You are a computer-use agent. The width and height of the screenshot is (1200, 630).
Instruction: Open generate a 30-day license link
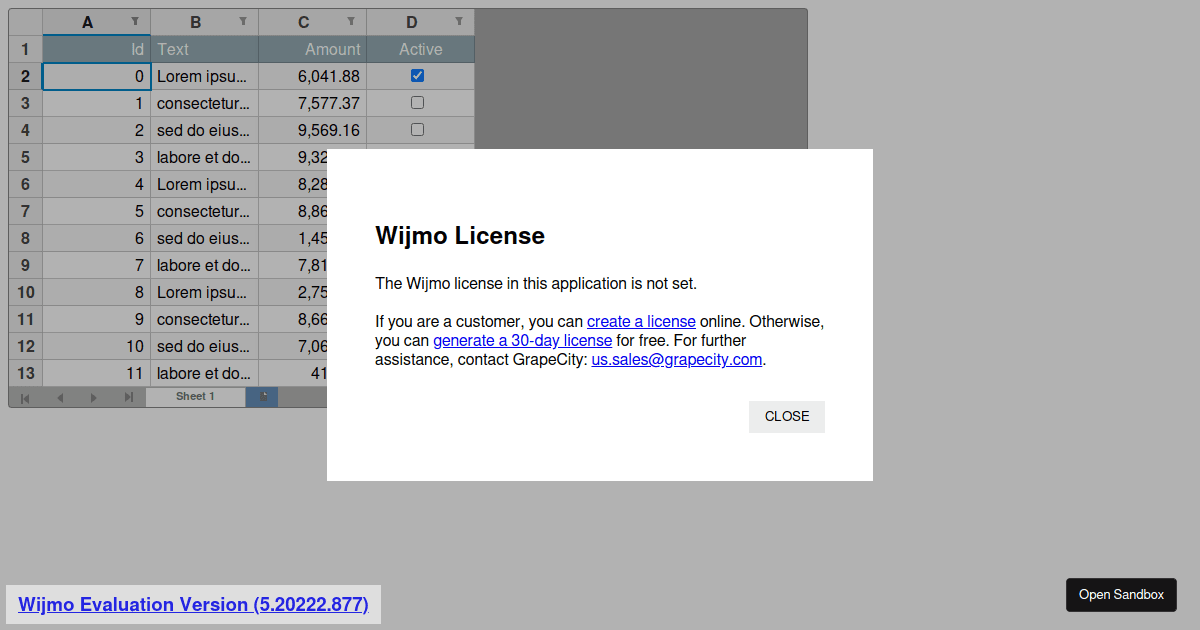click(522, 341)
